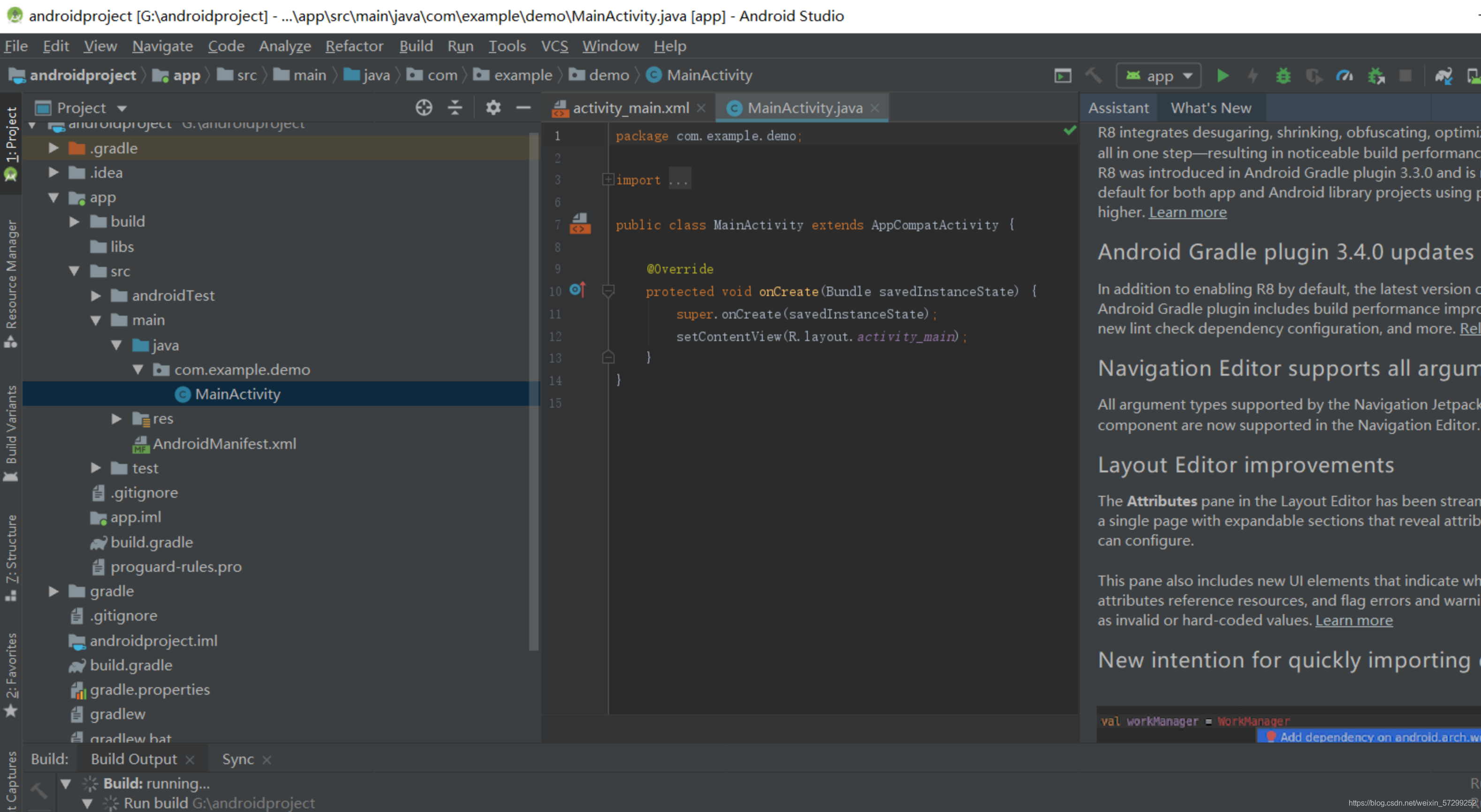Screen dimensions: 1481x812
Task: Collapse all in Project panel
Action: point(455,107)
